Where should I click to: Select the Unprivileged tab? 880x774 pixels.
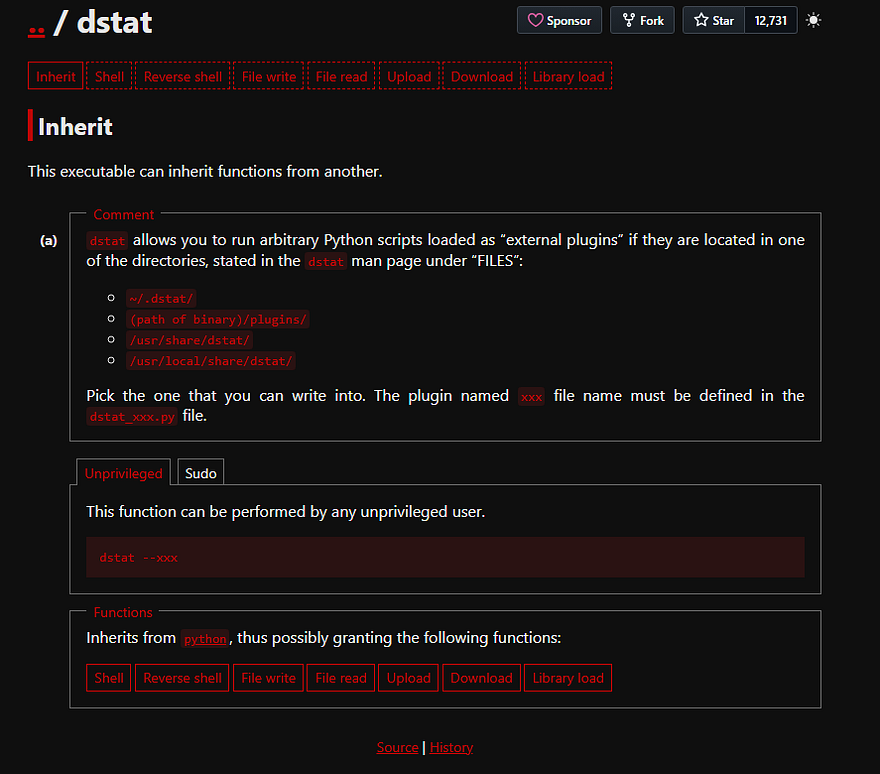tap(123, 473)
